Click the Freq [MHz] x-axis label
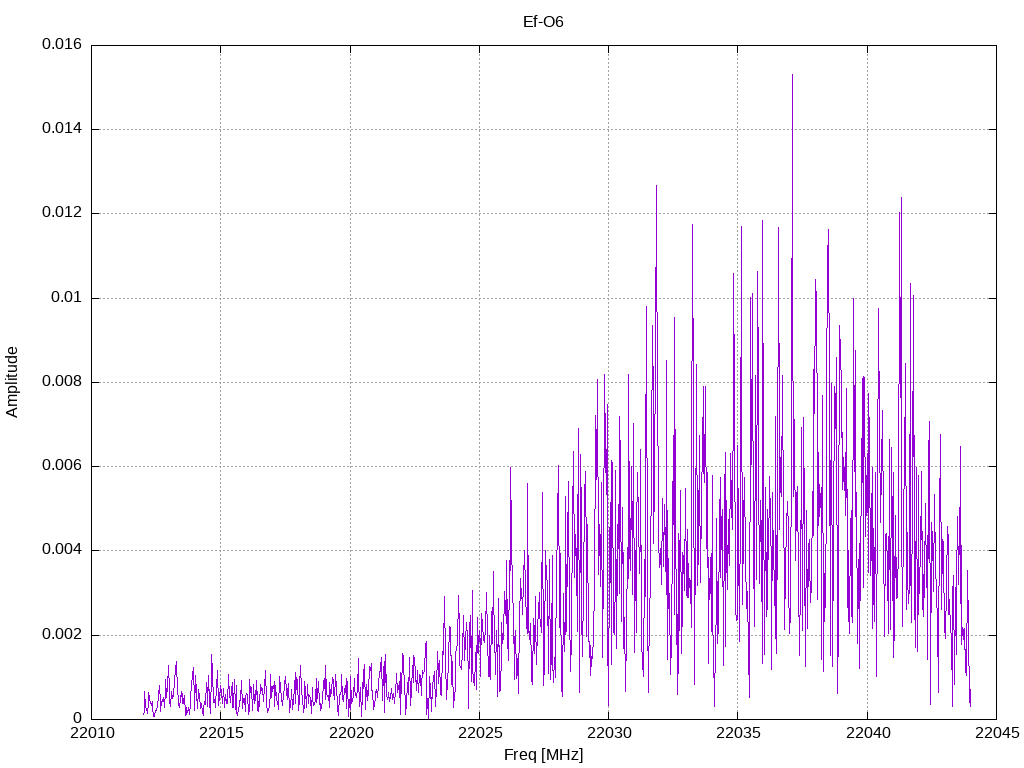1024x768 pixels. (543, 755)
